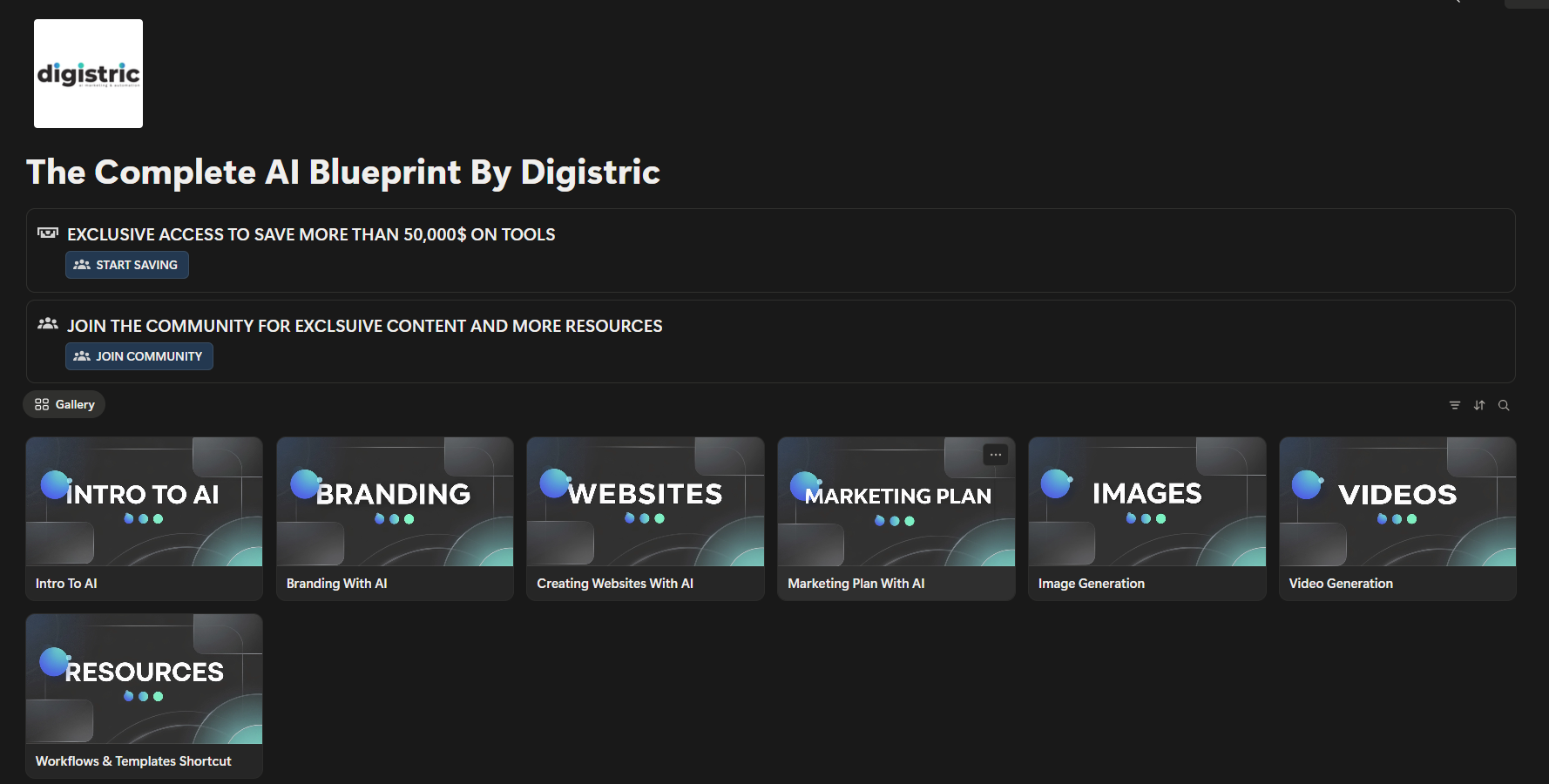Open the options menu on Marketing Plan card
Screen dimensions: 1549x784
[995, 455]
